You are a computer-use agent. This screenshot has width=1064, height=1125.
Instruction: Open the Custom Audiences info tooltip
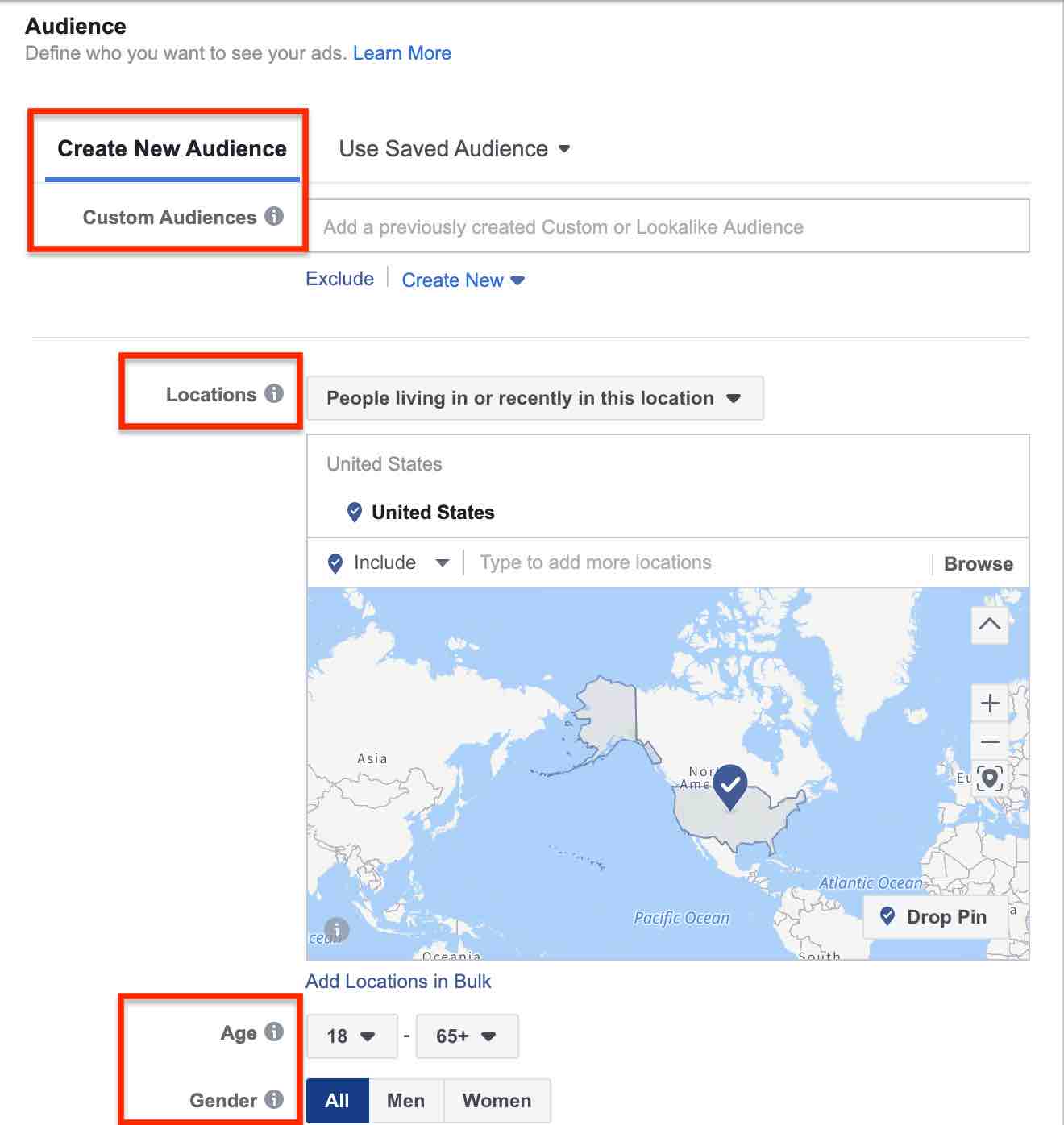[275, 217]
